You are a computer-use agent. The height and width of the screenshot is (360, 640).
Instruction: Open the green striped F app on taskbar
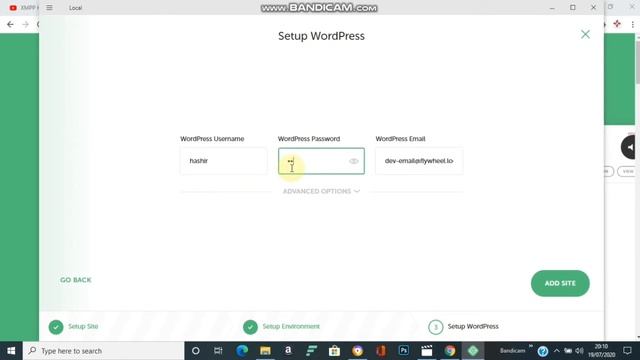click(311, 351)
